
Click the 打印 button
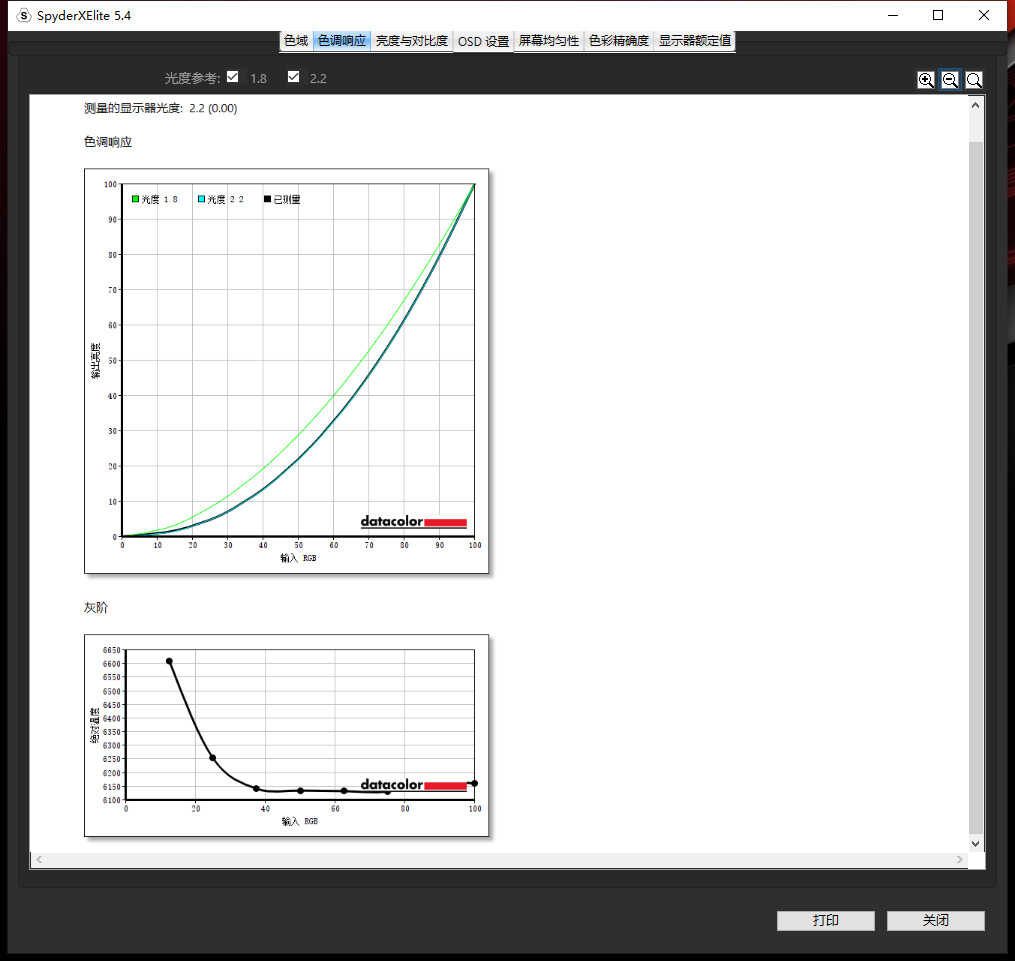click(x=825, y=920)
